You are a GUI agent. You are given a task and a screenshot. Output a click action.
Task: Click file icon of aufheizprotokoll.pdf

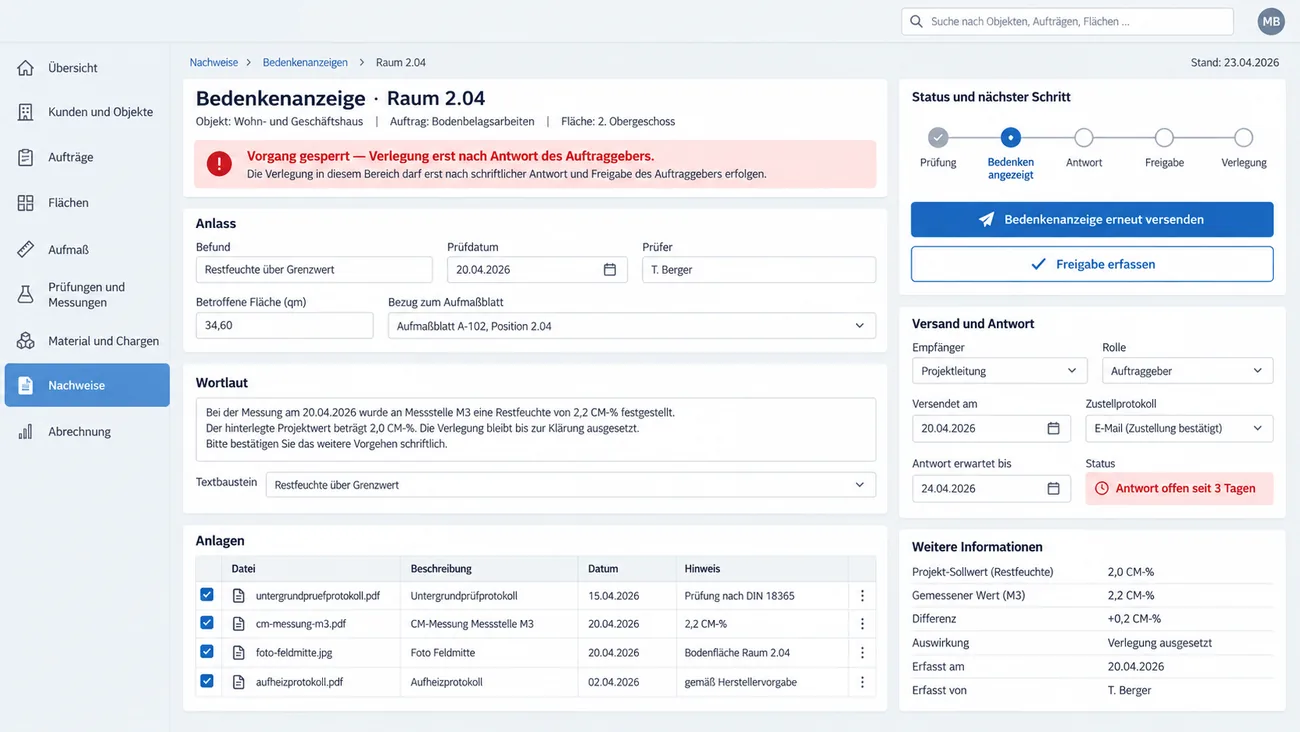(x=238, y=682)
